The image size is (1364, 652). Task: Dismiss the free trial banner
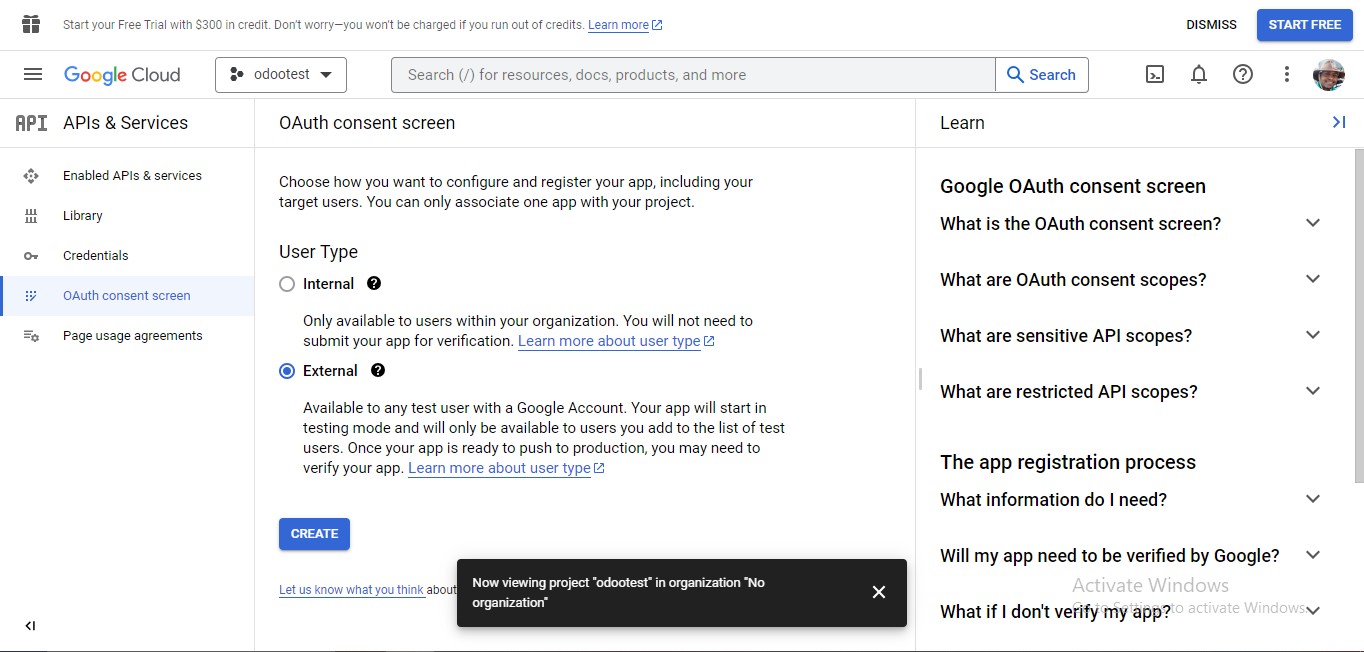tap(1211, 25)
